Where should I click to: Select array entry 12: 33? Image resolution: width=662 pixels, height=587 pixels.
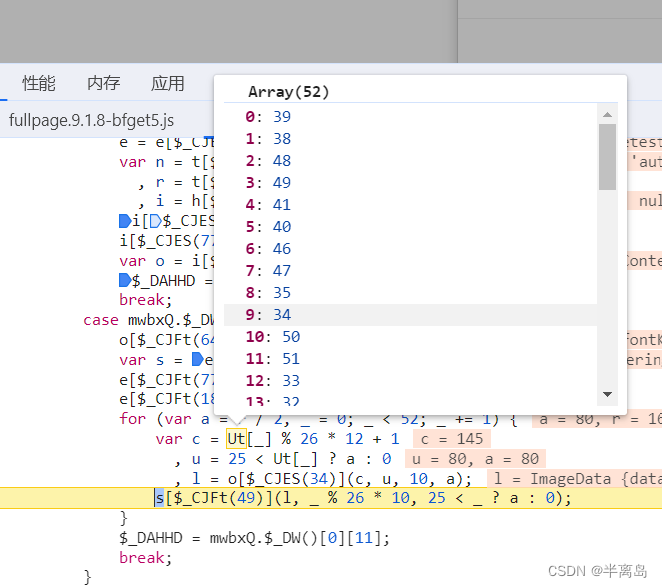point(410,380)
